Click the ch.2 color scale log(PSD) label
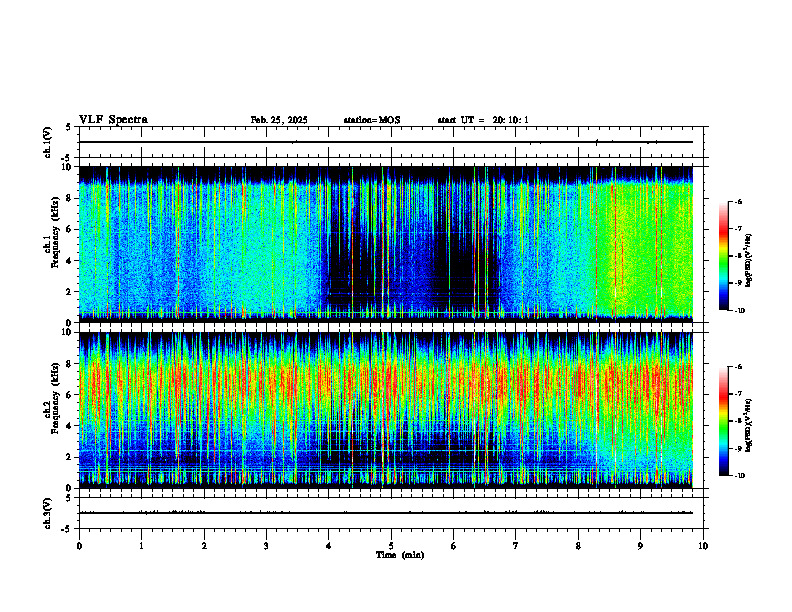The image size is (792, 612). click(750, 425)
